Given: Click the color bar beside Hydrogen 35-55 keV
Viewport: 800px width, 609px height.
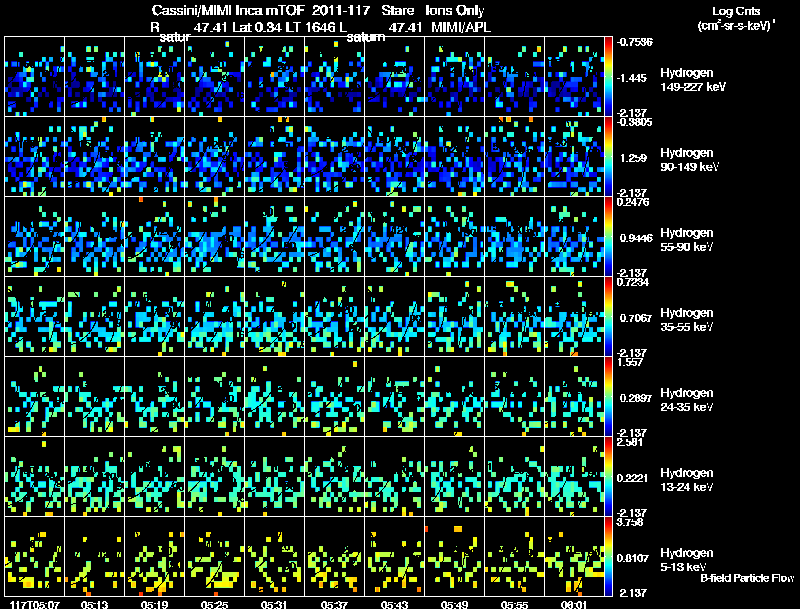Looking at the screenshot, I should pos(608,317).
